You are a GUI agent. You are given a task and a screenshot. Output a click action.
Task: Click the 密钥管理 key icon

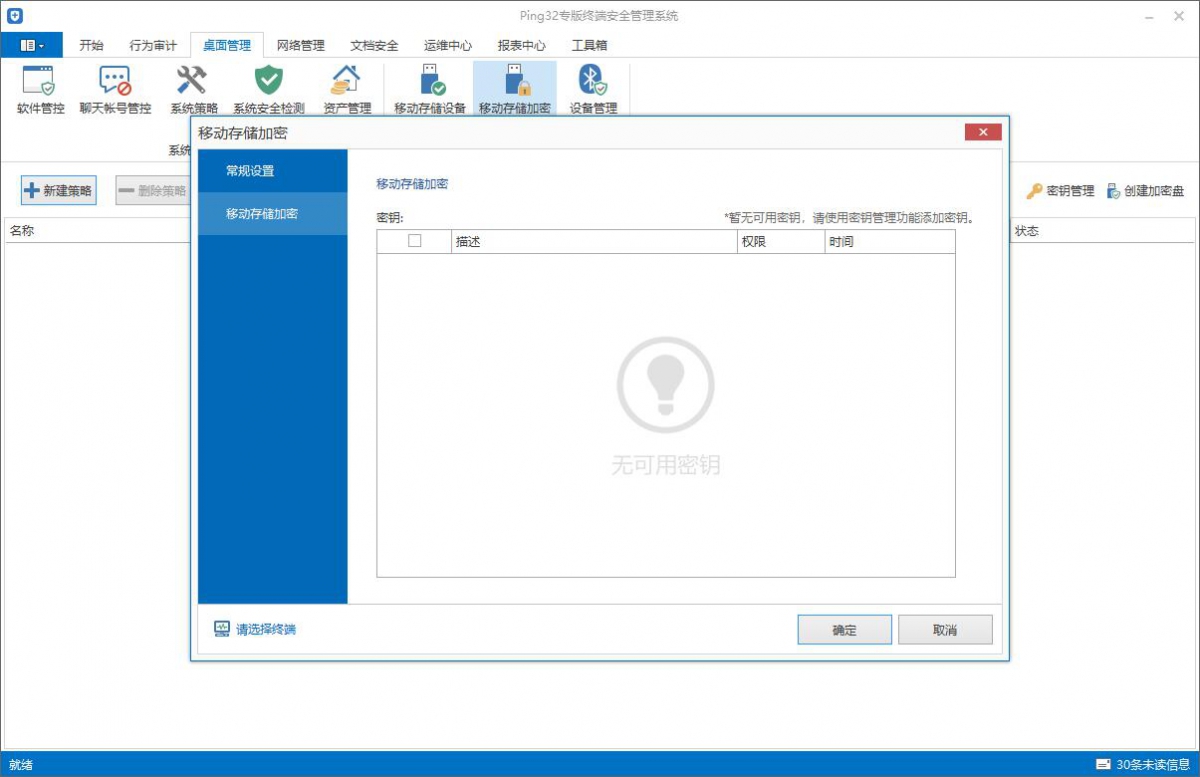[x=1034, y=191]
